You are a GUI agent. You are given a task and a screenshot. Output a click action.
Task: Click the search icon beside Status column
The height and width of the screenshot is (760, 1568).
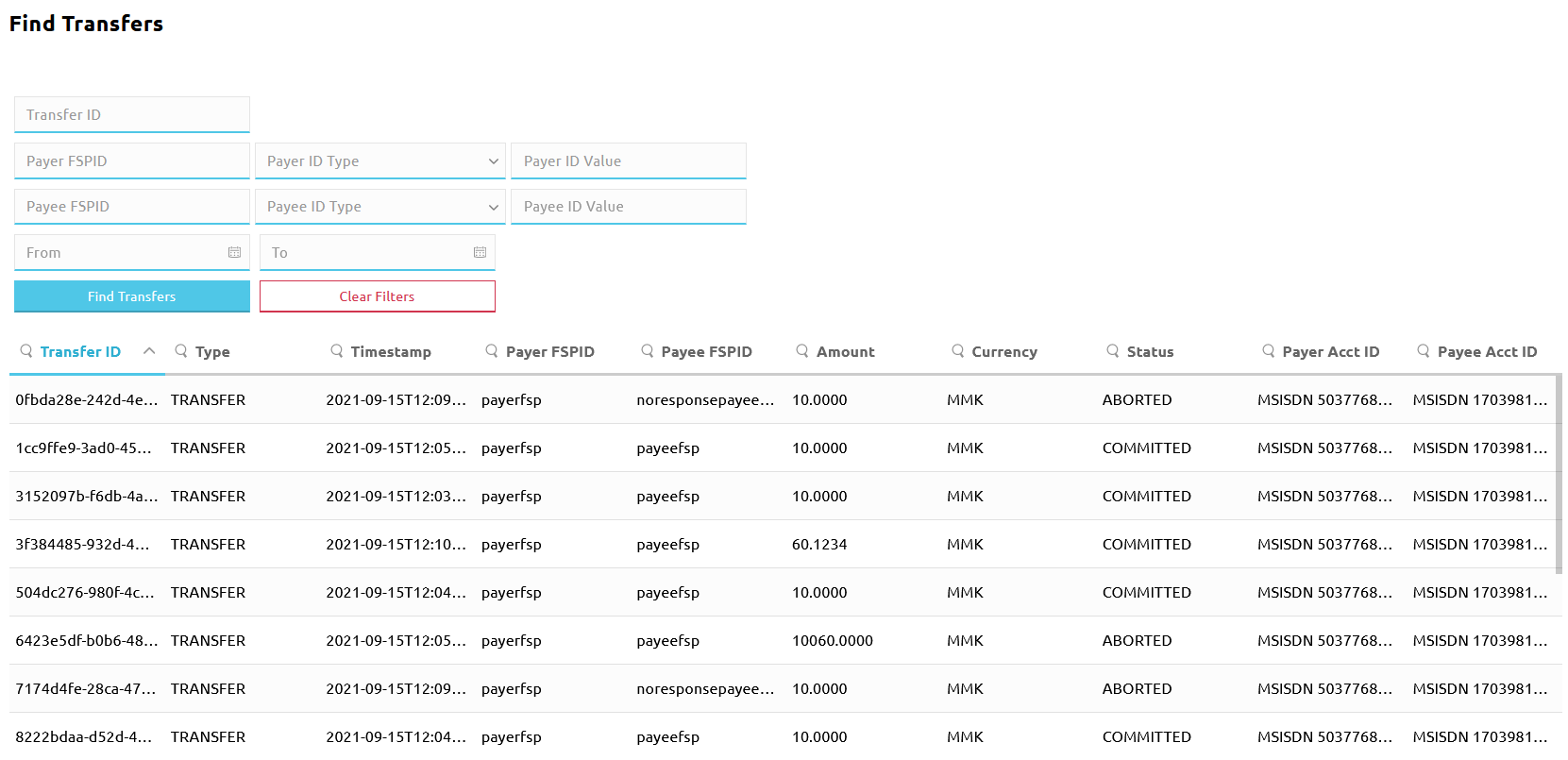(x=1113, y=351)
